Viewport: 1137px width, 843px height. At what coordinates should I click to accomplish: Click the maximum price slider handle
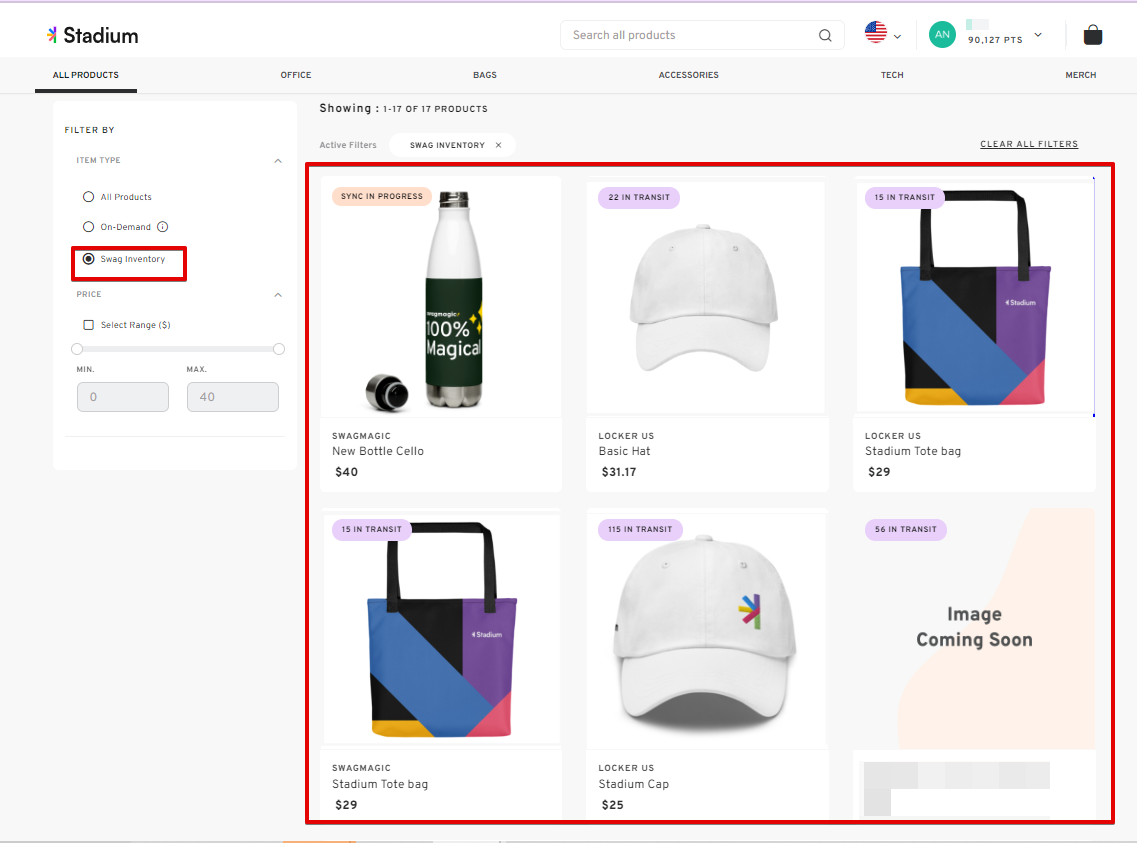[279, 349]
